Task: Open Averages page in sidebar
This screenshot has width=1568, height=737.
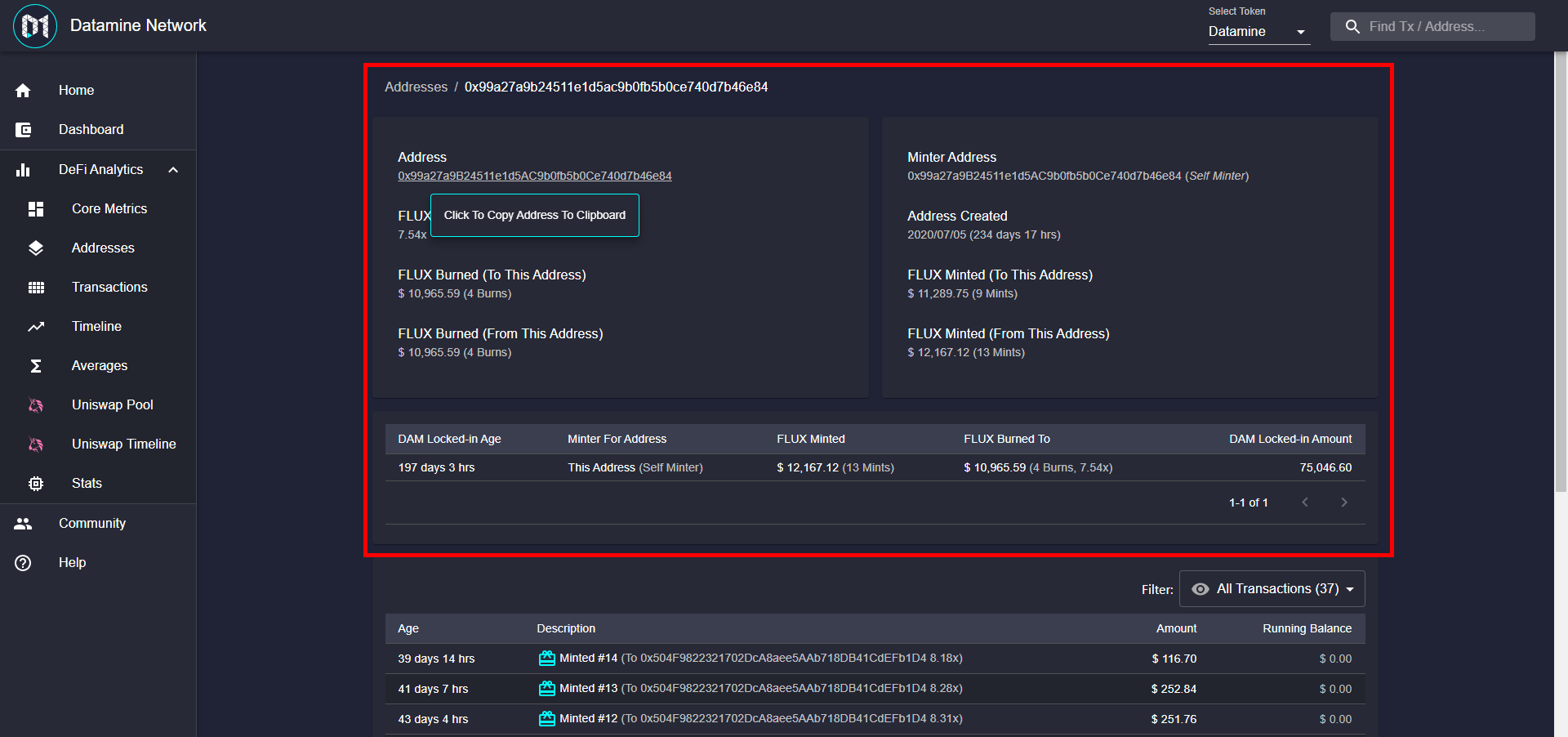Action: click(x=98, y=366)
